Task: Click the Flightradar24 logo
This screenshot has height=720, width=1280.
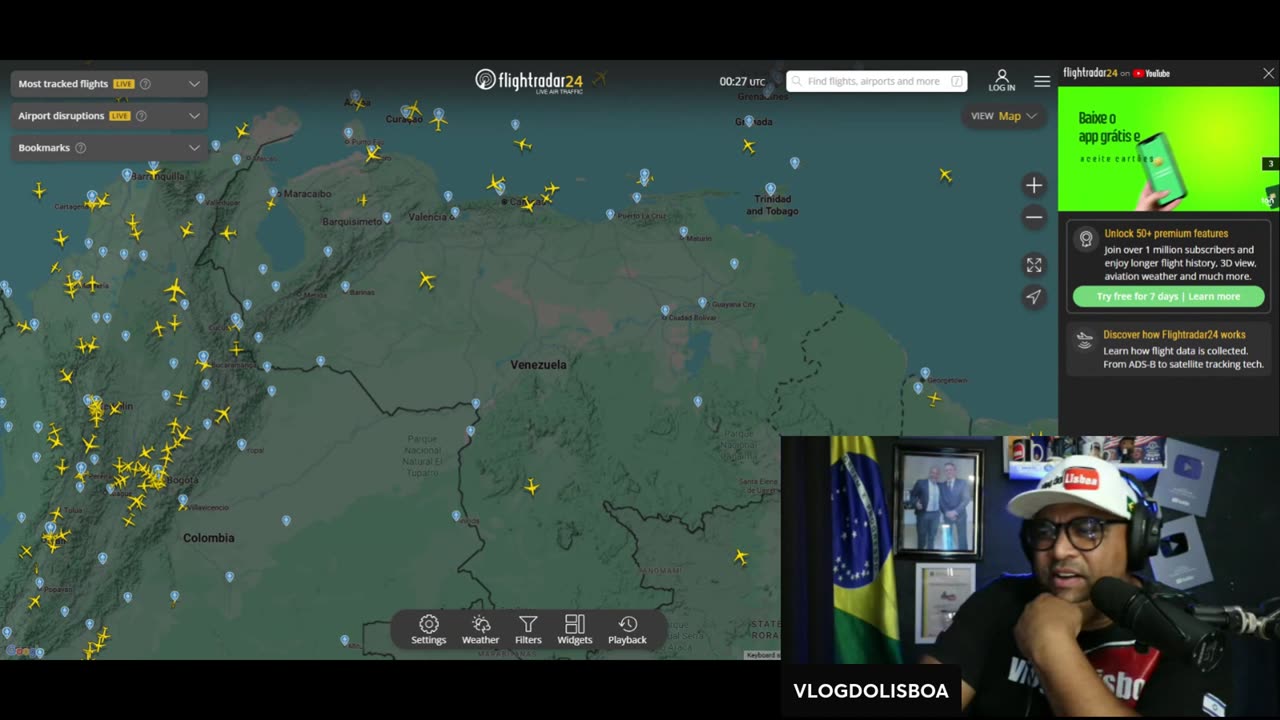Action: [529, 81]
